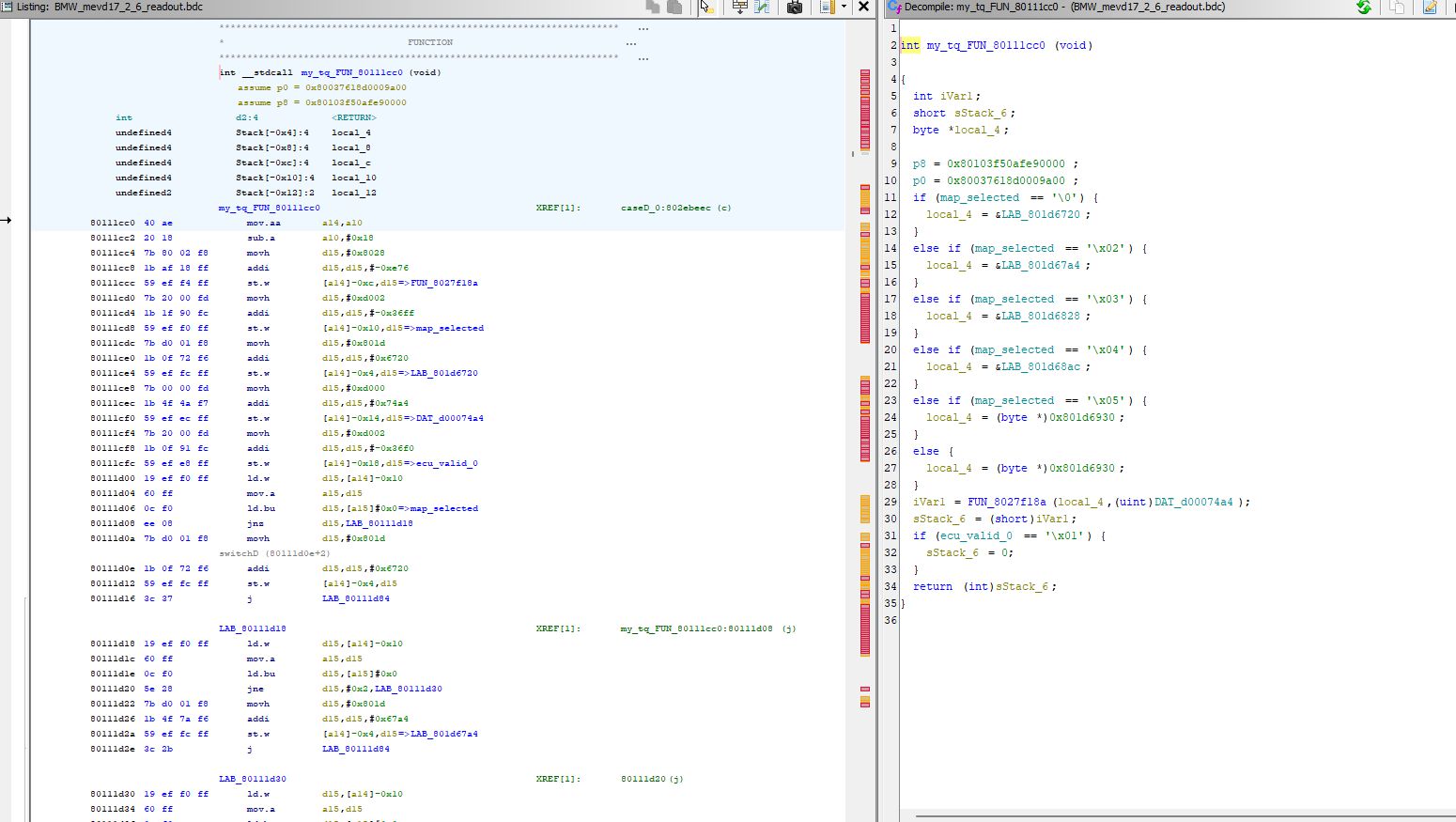Click the Listing snapshot camera icon

pos(795,8)
